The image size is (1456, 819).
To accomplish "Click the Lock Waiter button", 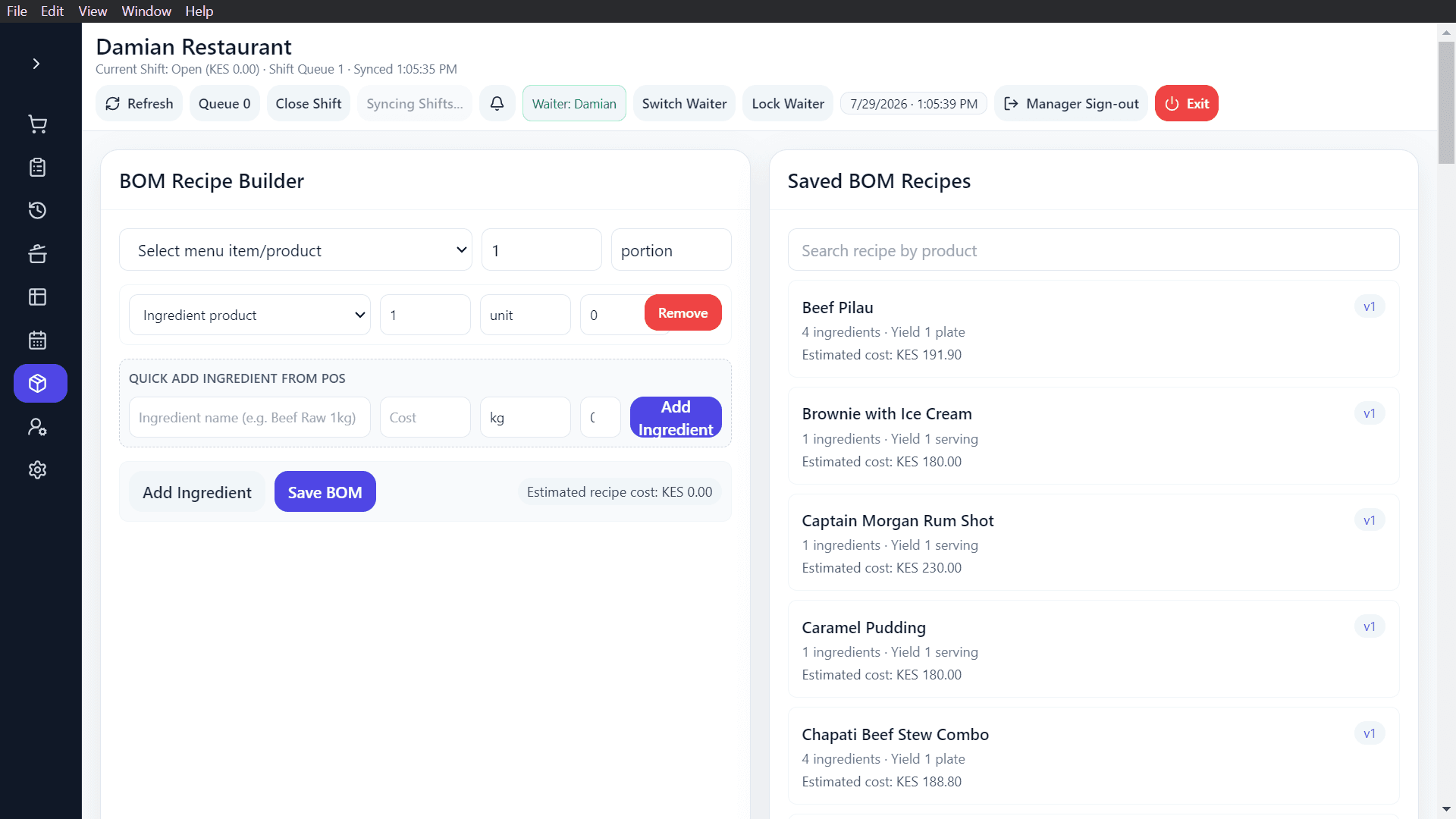I will coord(788,103).
